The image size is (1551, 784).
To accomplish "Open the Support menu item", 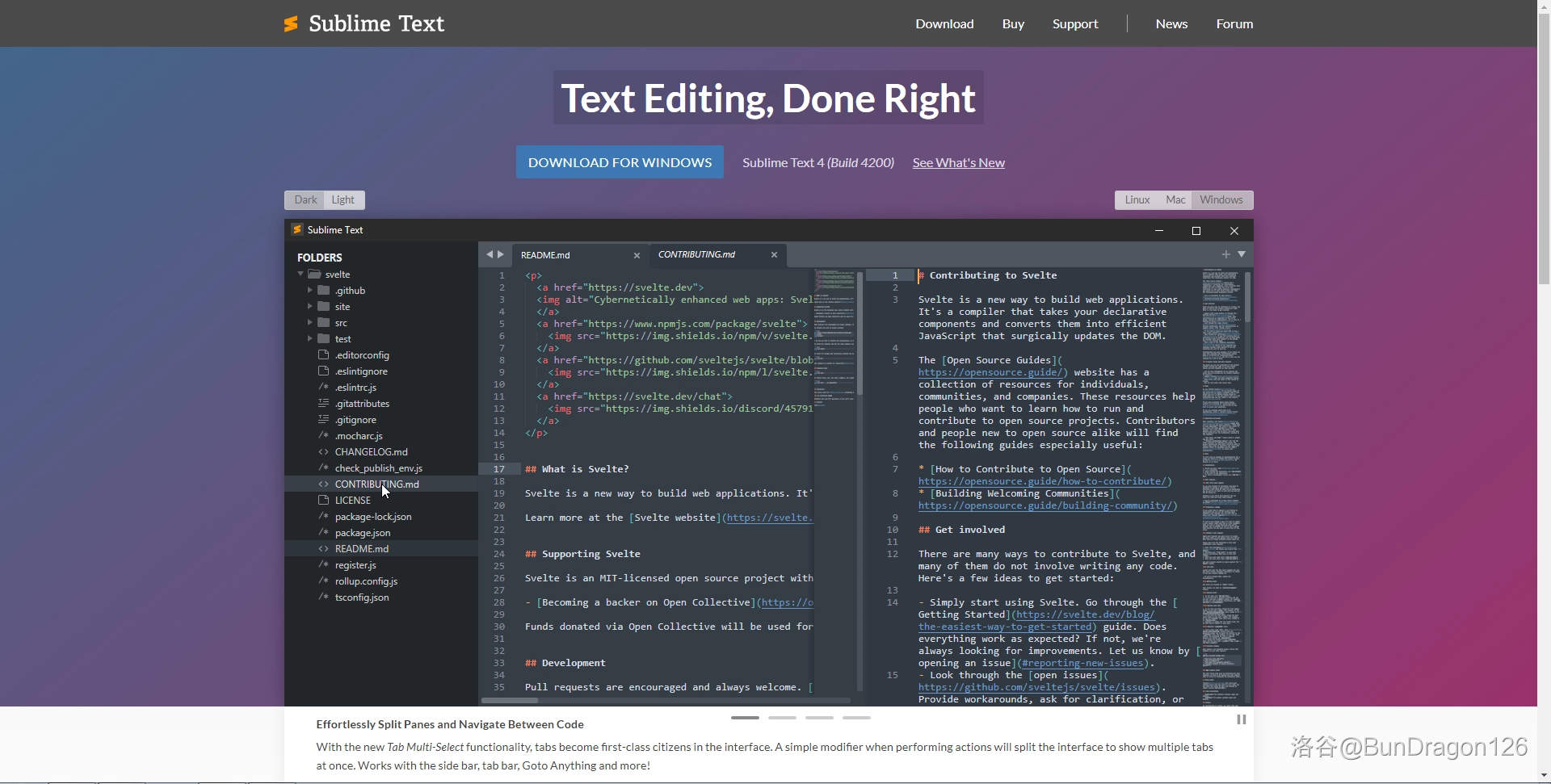I will pyautogui.click(x=1074, y=24).
